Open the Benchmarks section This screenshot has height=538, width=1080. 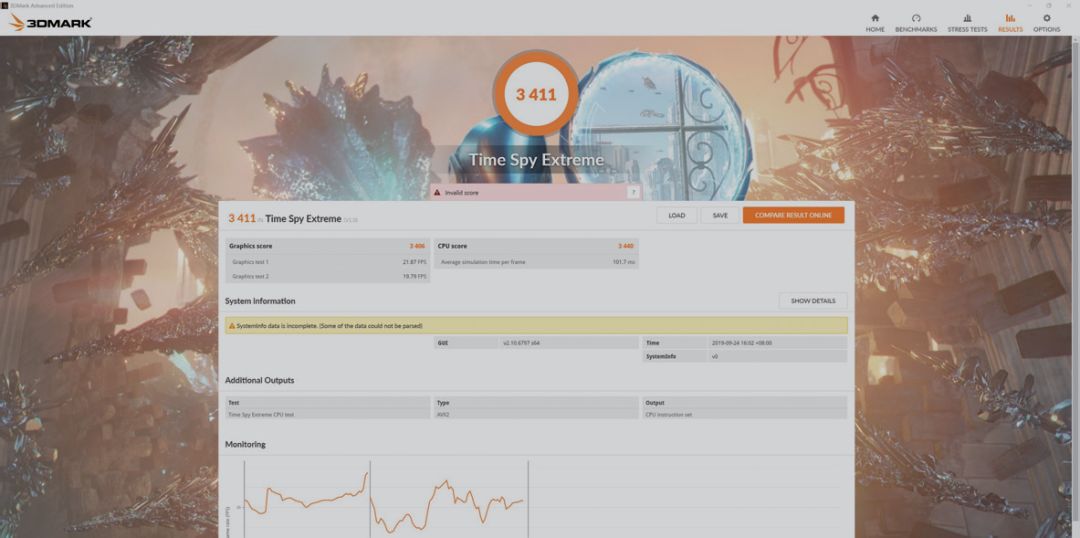[x=916, y=23]
